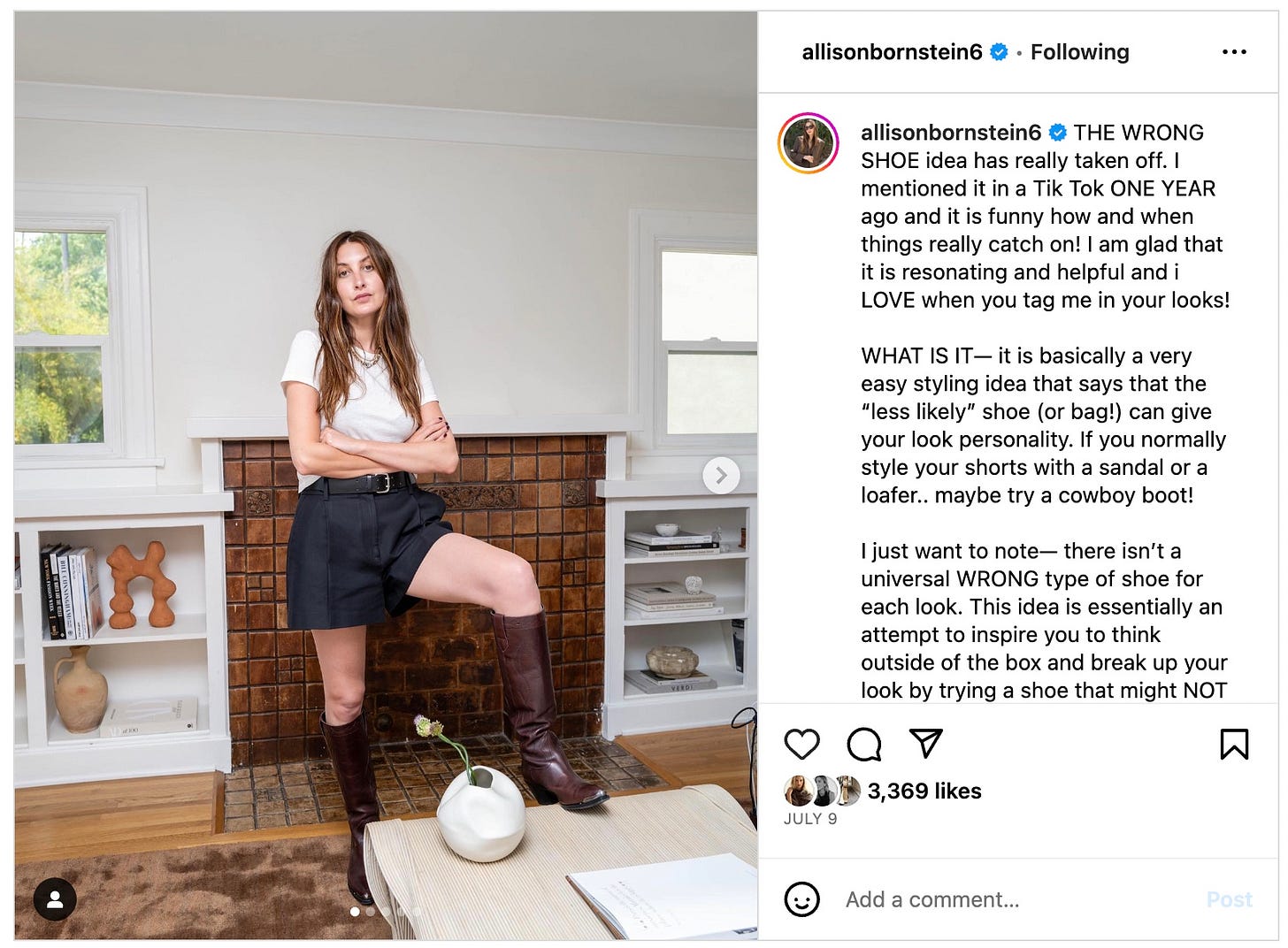1288x948 pixels.
Task: Click the verified badge in the caption
Action: (1057, 133)
